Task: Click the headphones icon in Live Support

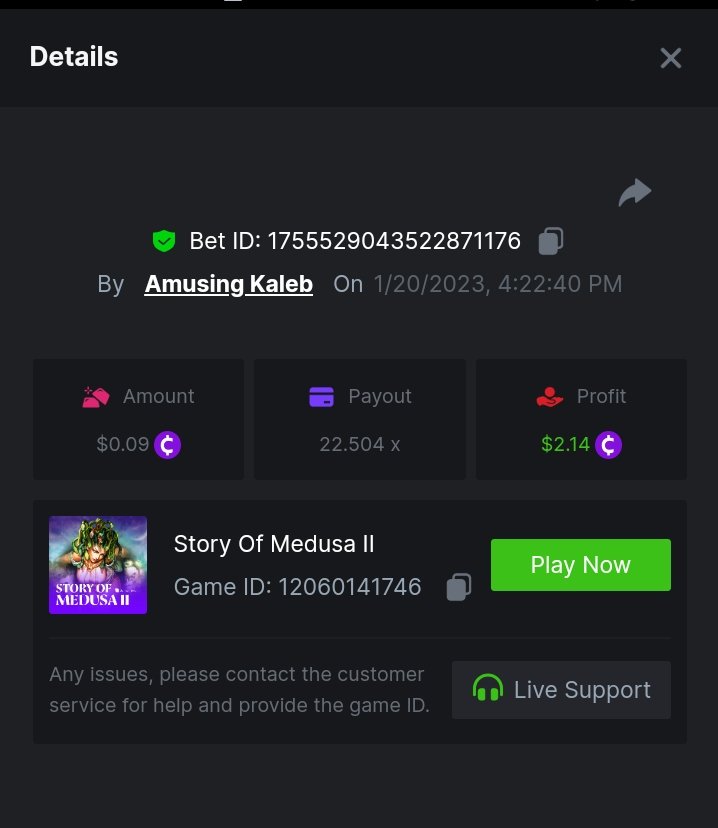Action: (488, 690)
